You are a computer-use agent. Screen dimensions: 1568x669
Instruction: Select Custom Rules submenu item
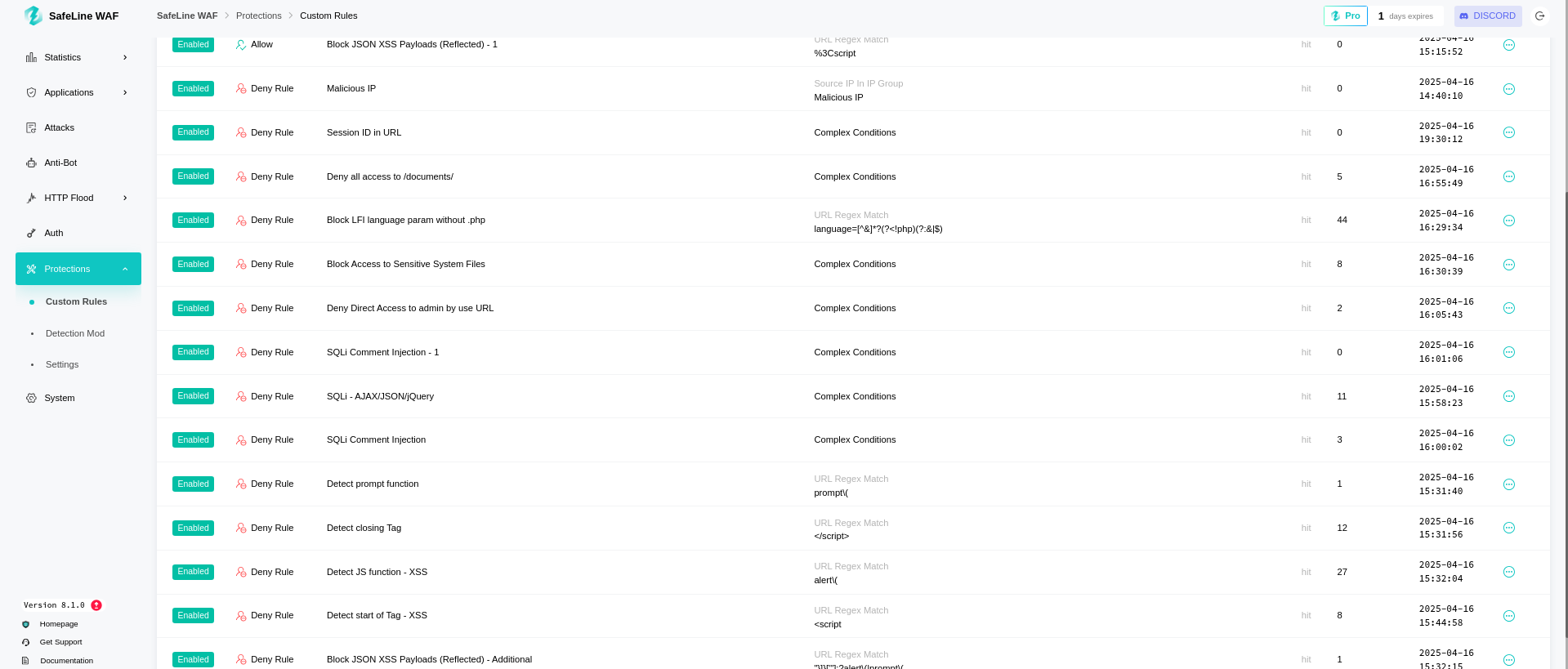point(76,301)
